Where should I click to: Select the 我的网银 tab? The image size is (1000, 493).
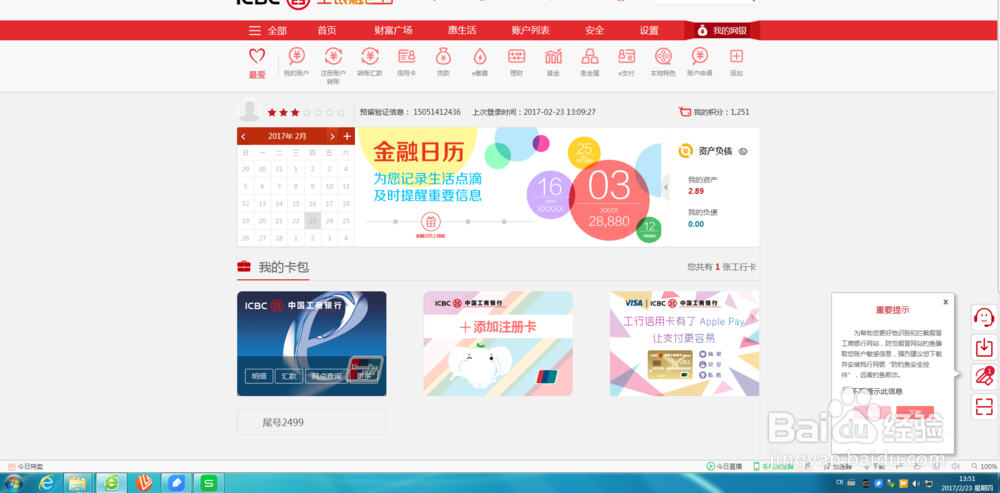point(722,31)
